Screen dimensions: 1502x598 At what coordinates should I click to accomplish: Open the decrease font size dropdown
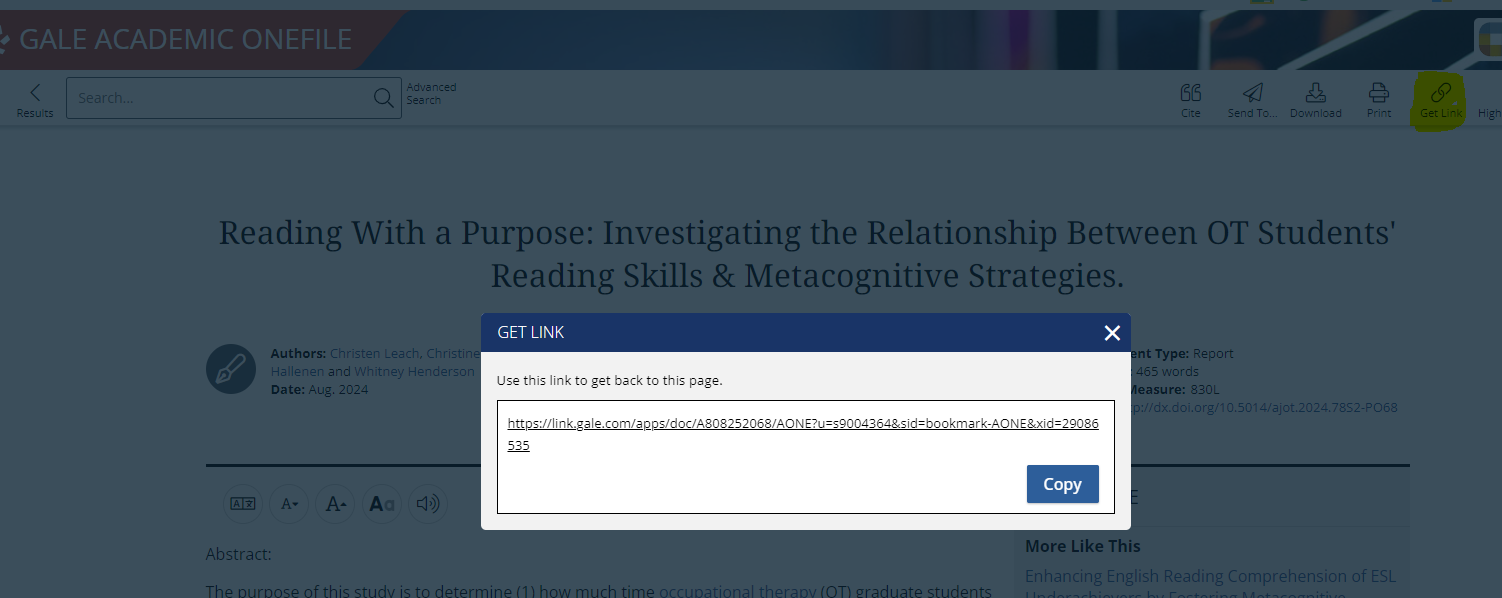(x=289, y=504)
